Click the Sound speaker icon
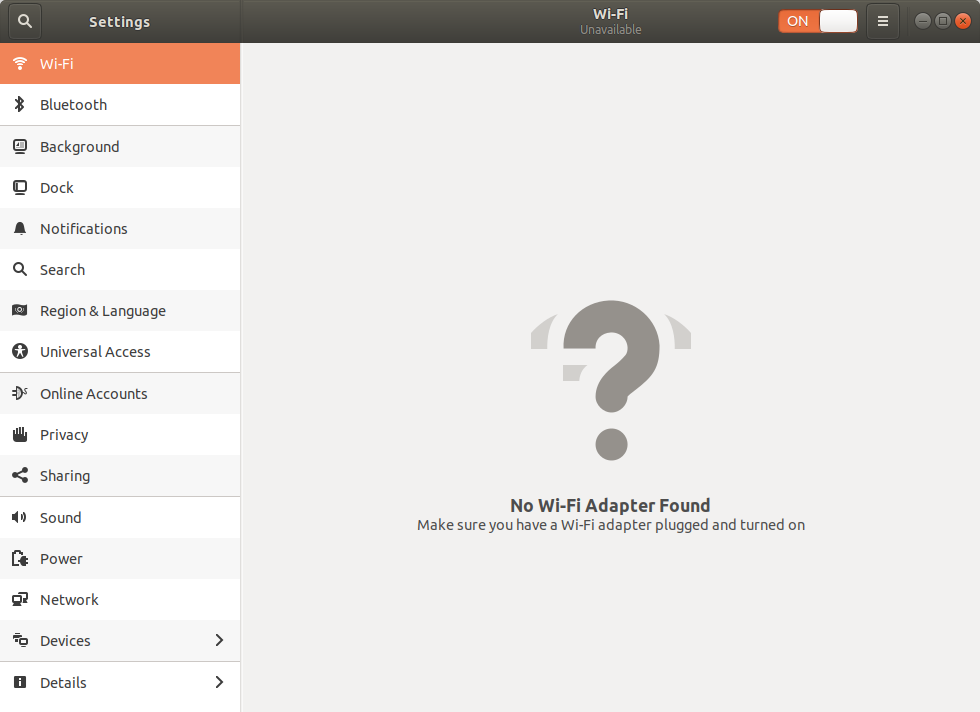980x712 pixels. (20, 517)
